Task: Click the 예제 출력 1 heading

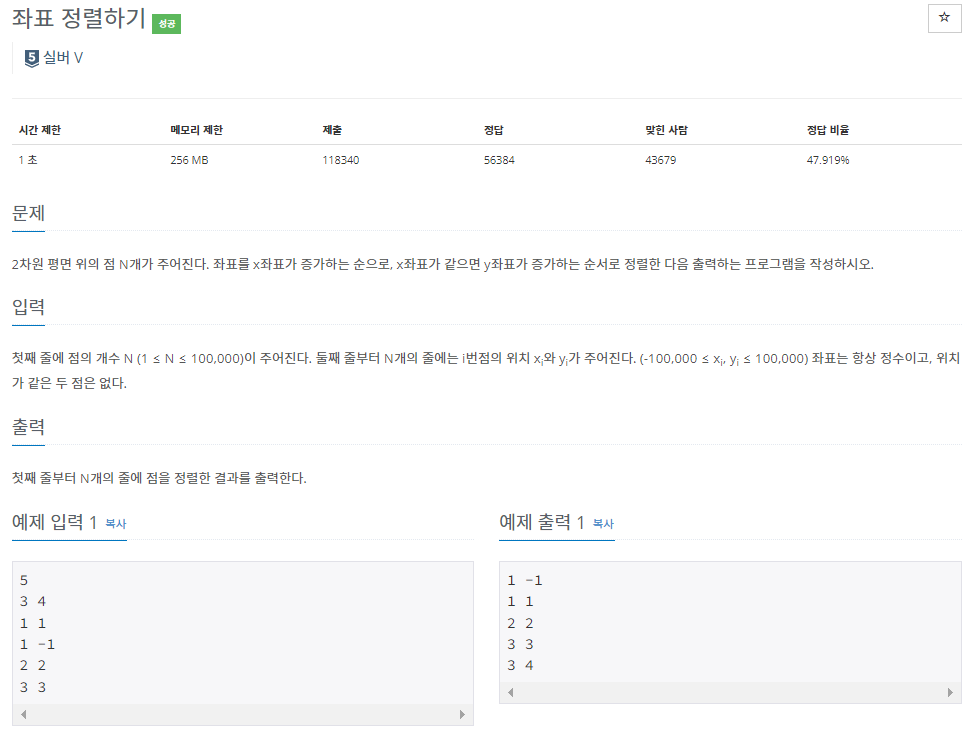Action: pos(542,522)
